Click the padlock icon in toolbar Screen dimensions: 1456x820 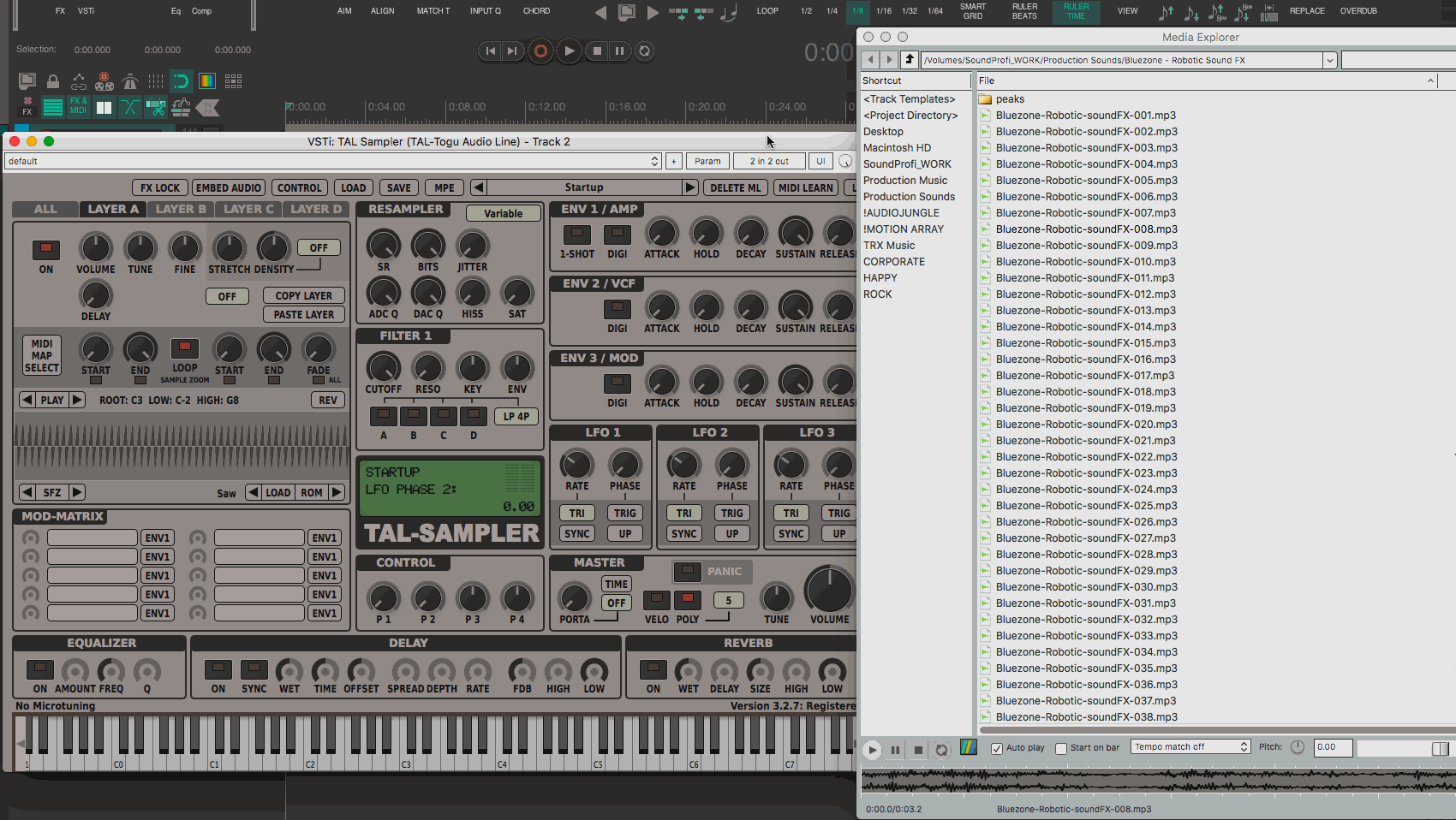coord(53,81)
